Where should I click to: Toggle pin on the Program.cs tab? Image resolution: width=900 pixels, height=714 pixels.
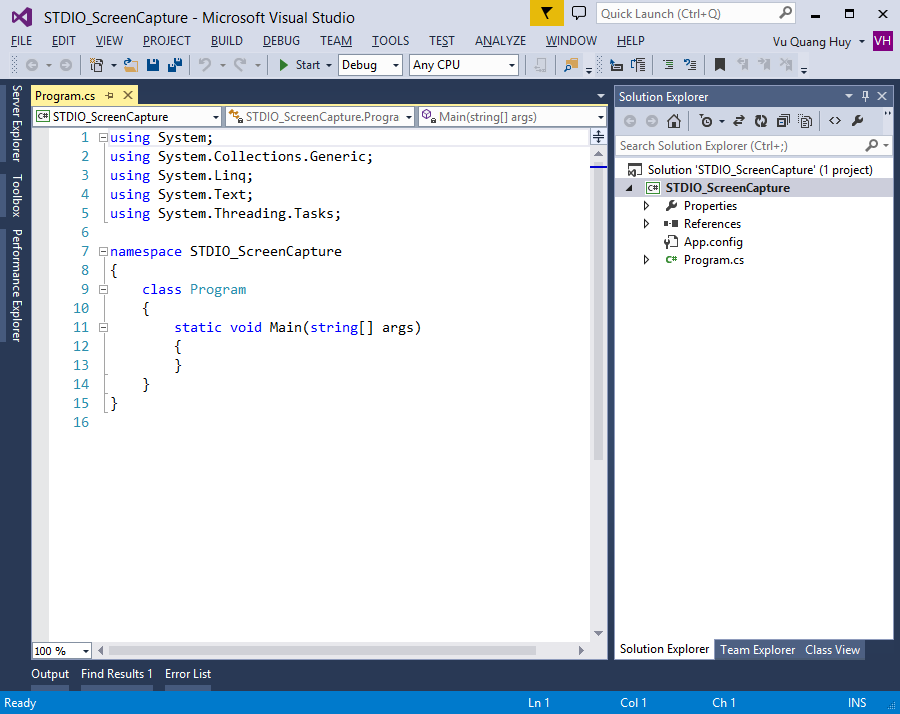click(x=110, y=95)
